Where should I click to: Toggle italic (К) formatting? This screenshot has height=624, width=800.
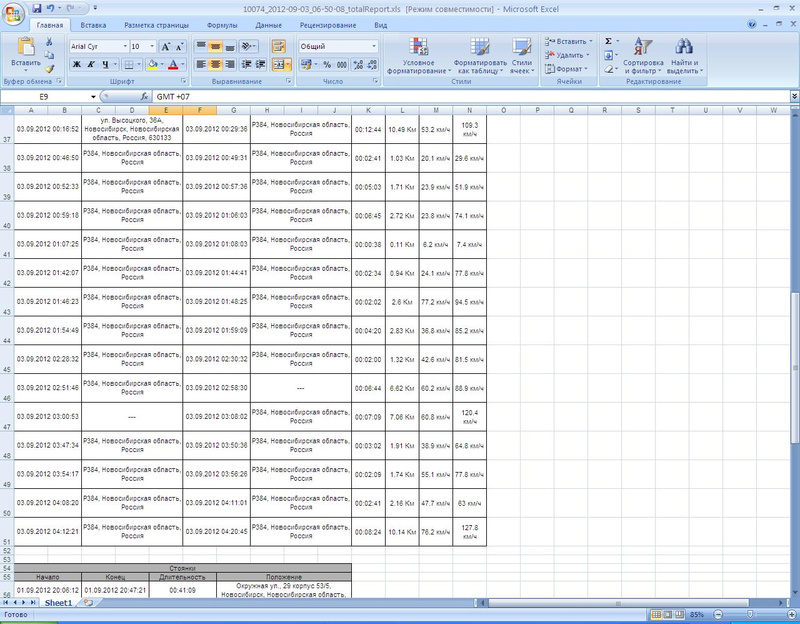coord(90,64)
